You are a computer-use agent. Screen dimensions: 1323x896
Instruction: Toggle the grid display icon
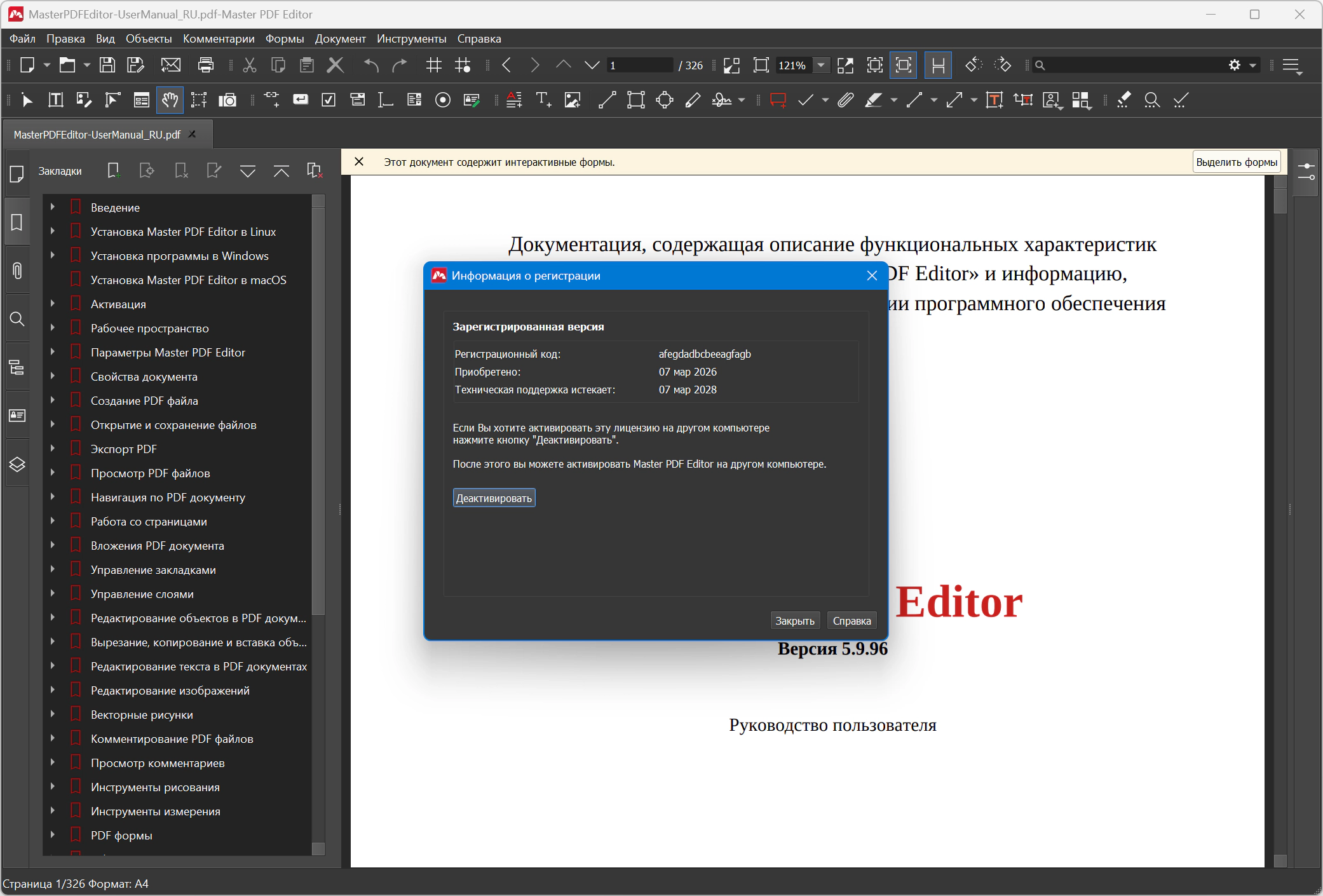pos(434,65)
